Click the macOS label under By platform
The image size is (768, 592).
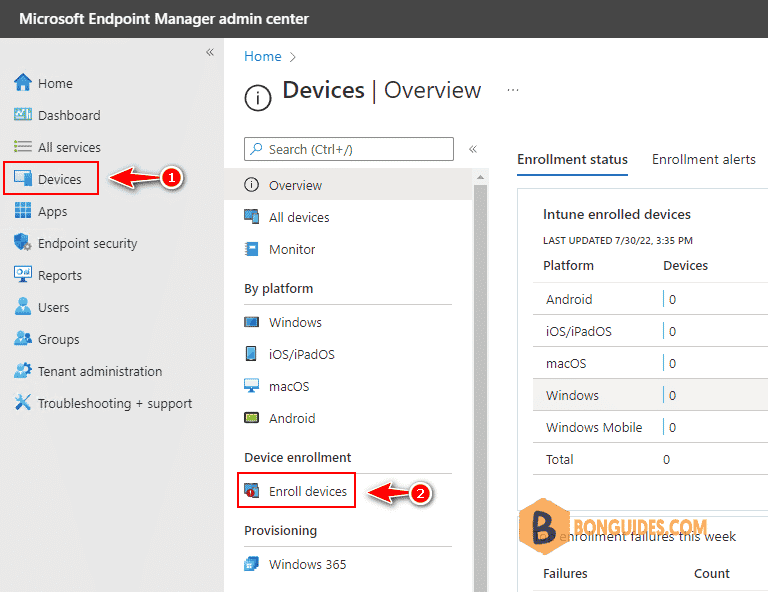pos(289,386)
